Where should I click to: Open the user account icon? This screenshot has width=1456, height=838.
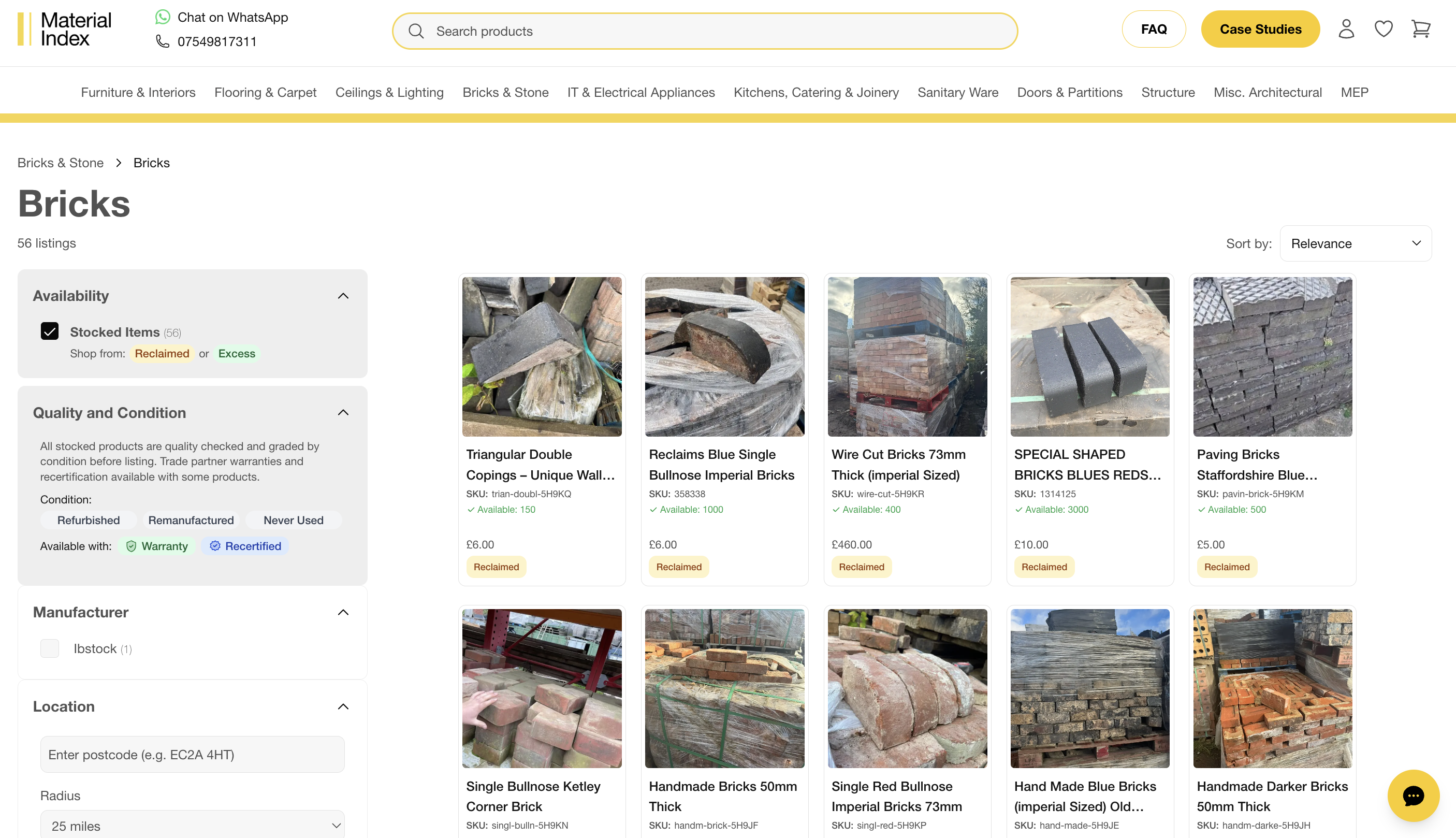click(x=1346, y=29)
